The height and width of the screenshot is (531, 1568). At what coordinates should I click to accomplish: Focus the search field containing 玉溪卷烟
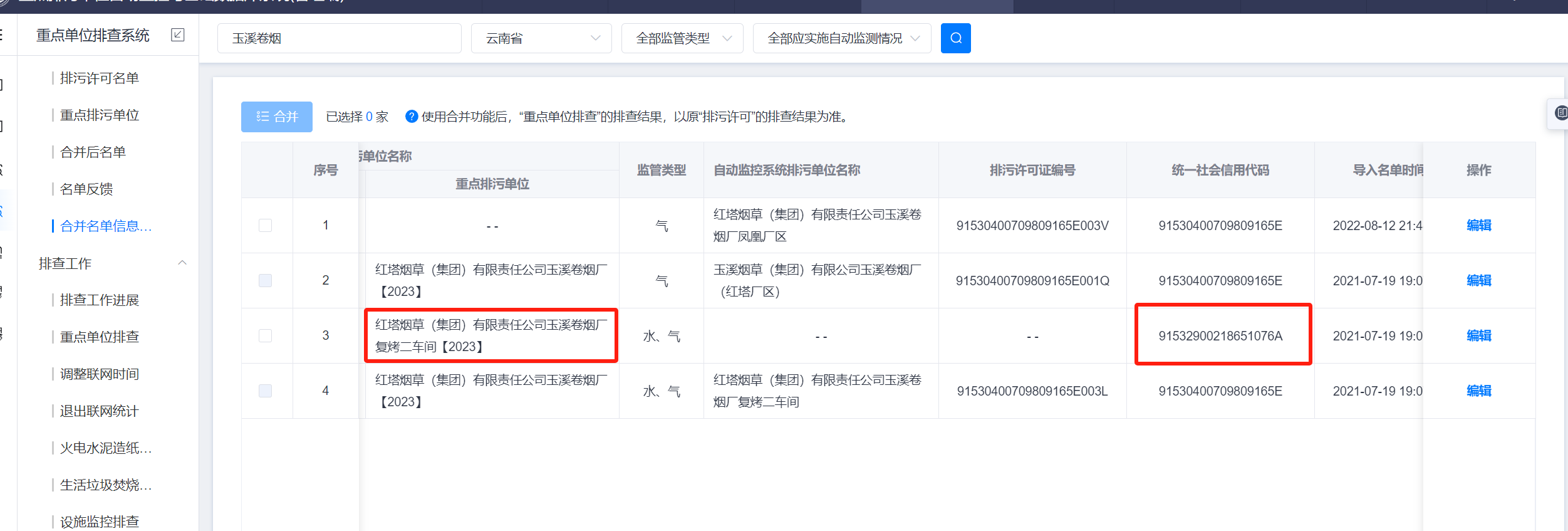[340, 38]
